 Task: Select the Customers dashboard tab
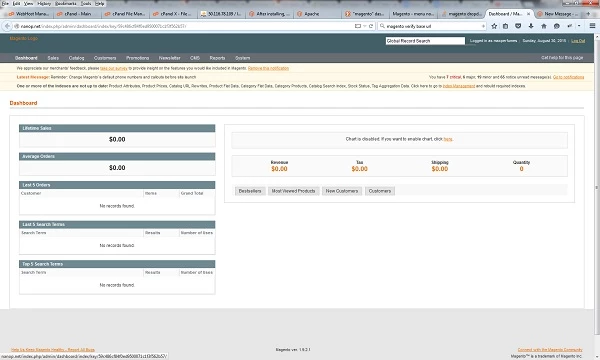coord(380,191)
